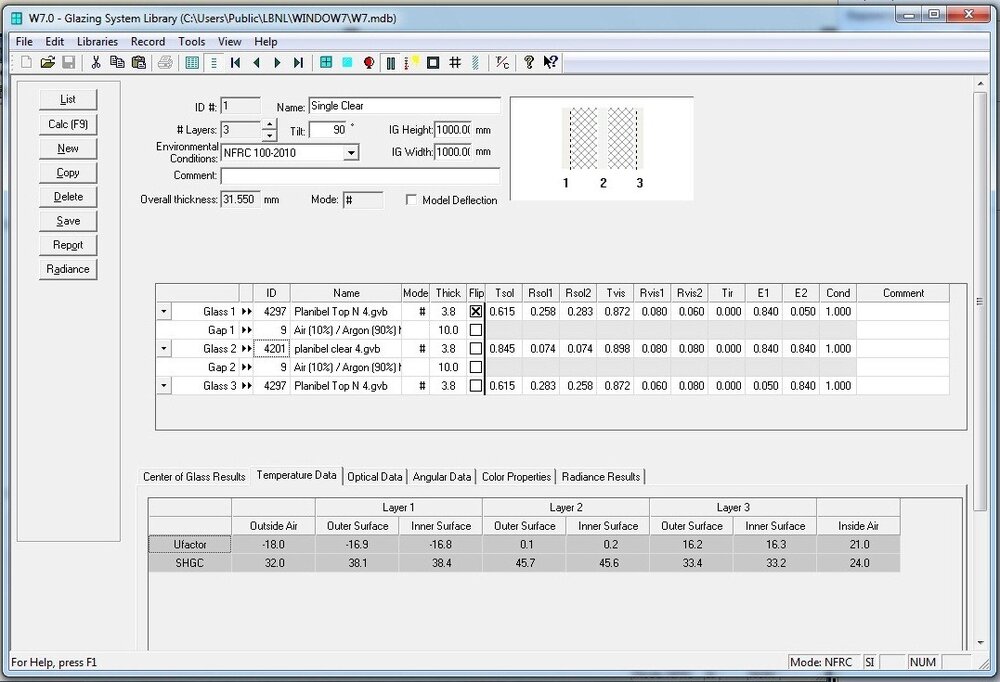Increase the number of layers with up spinner
The width and height of the screenshot is (1000, 682).
[x=269, y=126]
